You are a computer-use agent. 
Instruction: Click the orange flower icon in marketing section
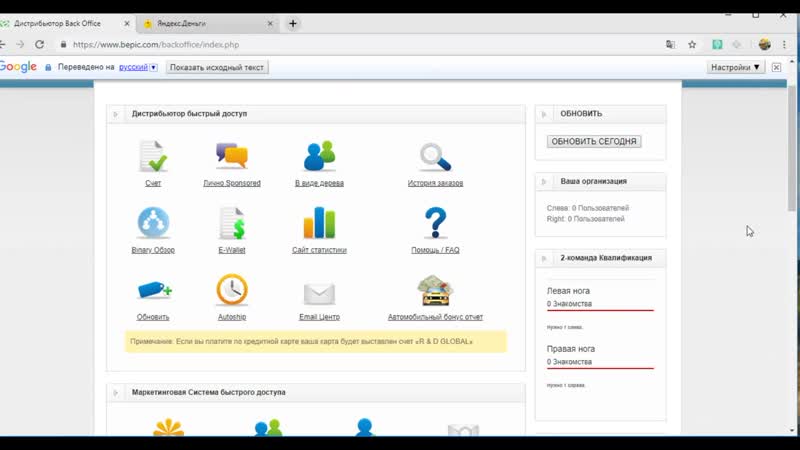tap(168, 428)
